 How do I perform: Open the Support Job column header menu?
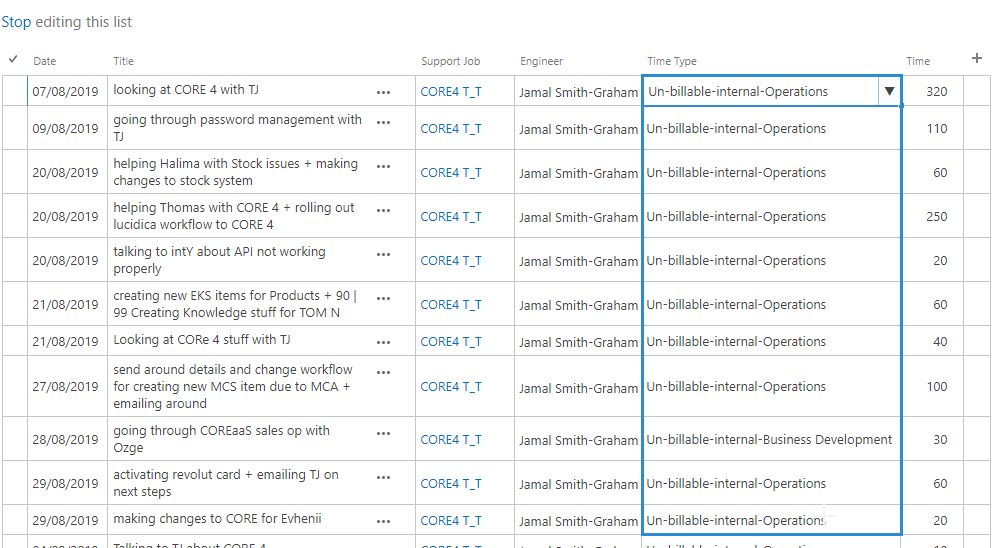click(450, 61)
